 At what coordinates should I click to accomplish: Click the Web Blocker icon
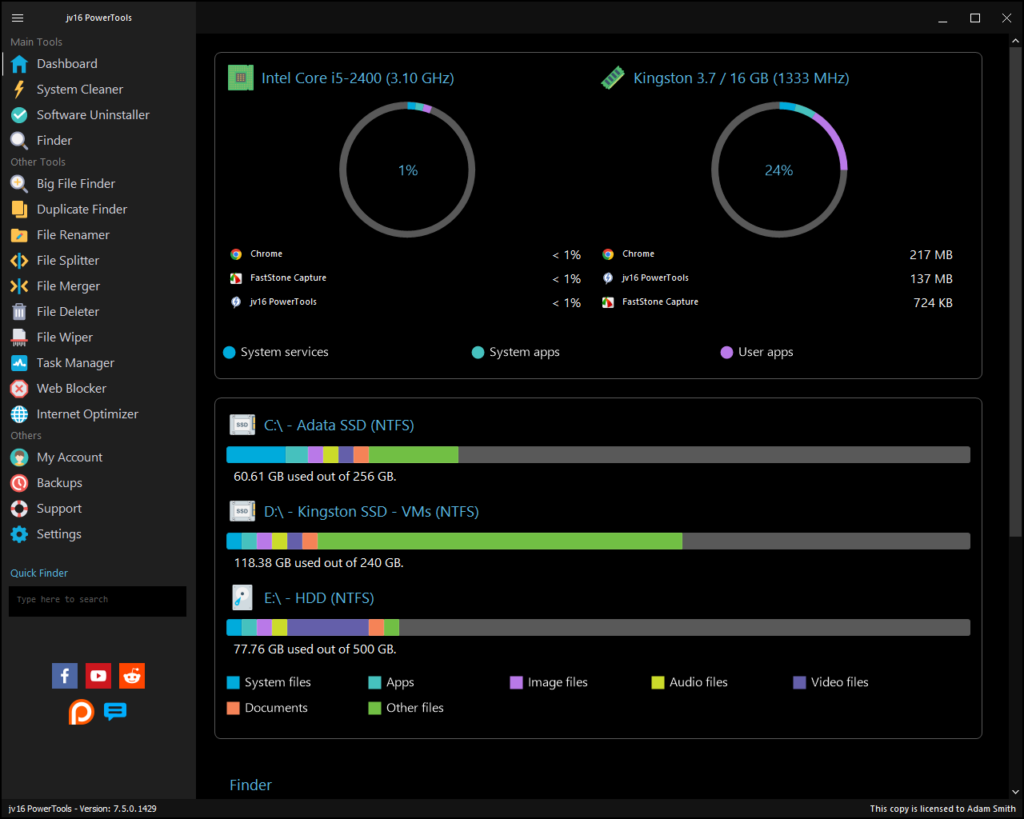(20, 389)
